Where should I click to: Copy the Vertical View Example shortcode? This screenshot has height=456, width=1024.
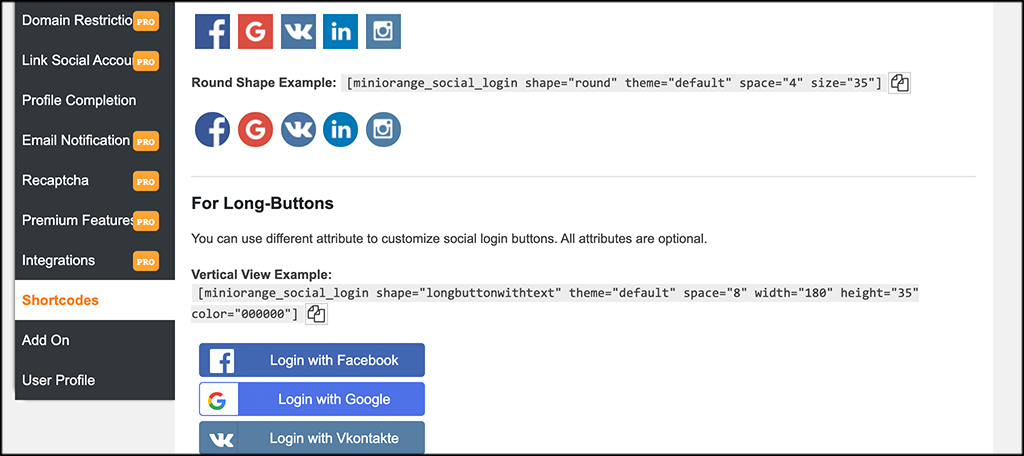tap(317, 314)
